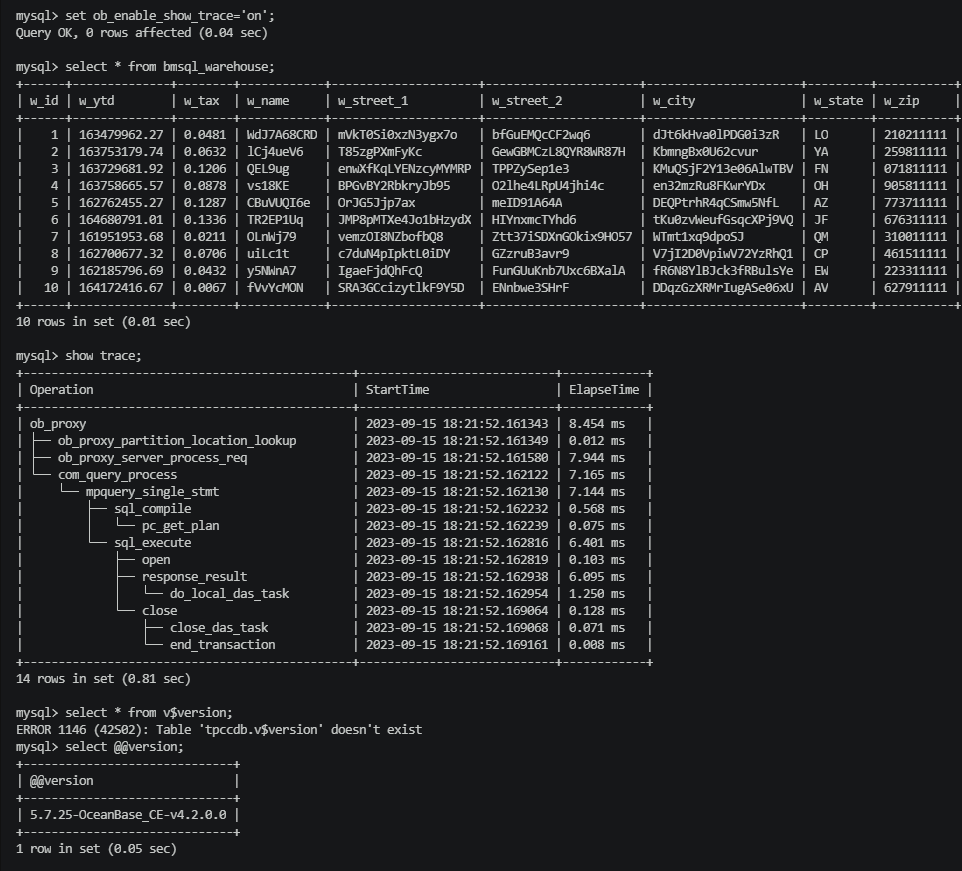Select the mpquery_single_stmt tree entry
This screenshot has width=962, height=871.
click(152, 492)
